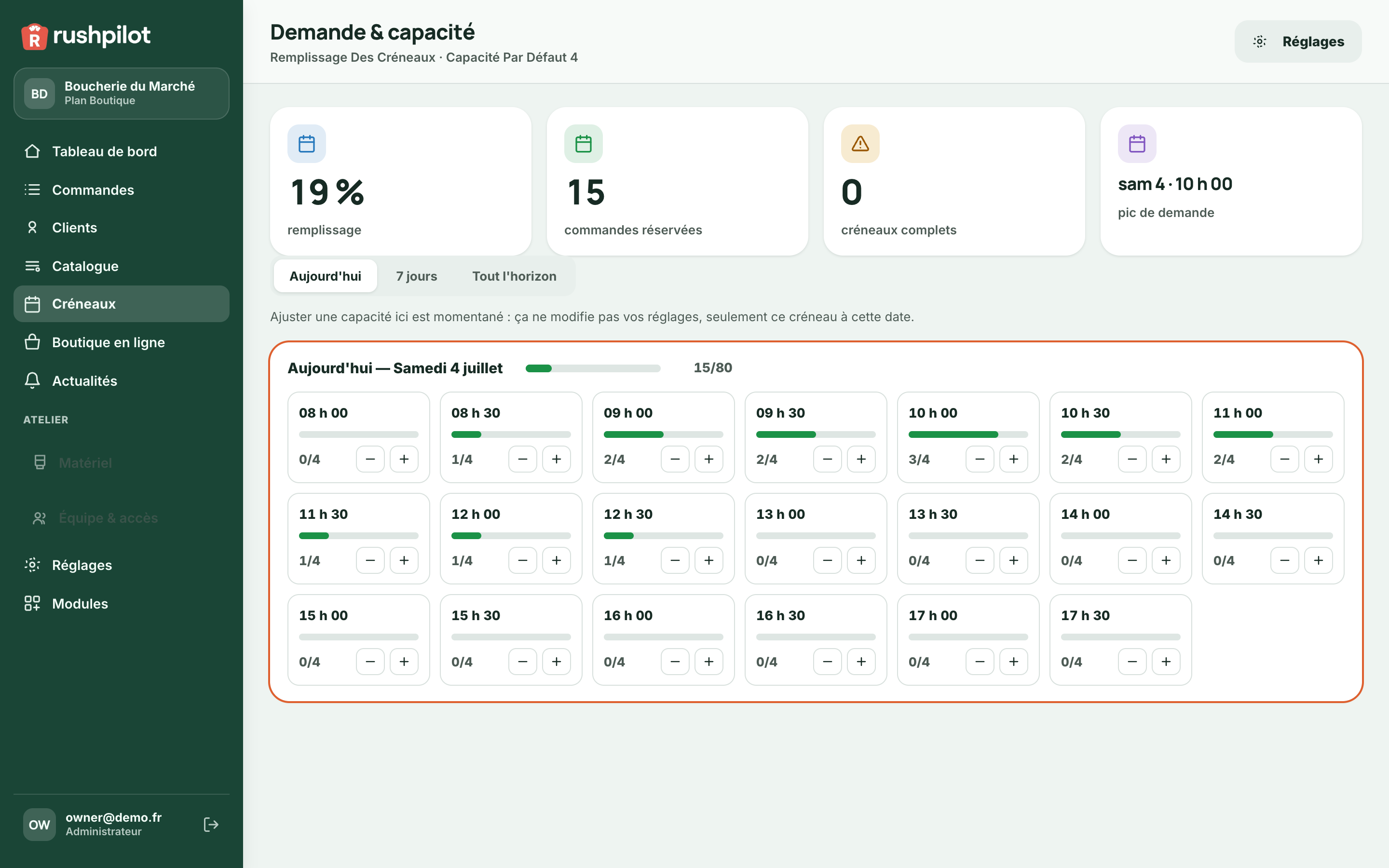Decrease capacity for the 11 h 00 slot
This screenshot has height=868, width=1389.
(1284, 459)
